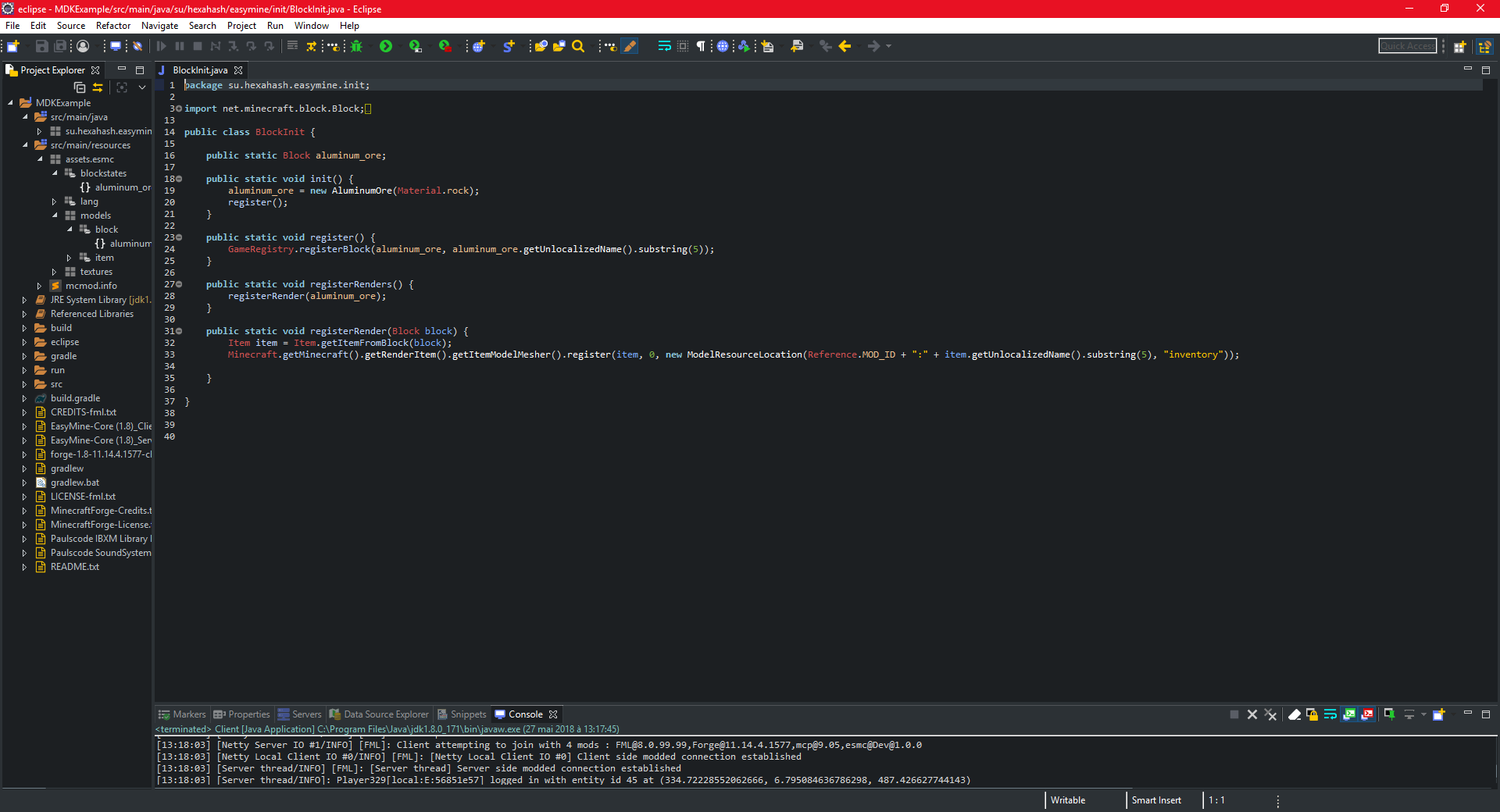This screenshot has height=812, width=1500.
Task: Select README.txt in Project Explorer
Action: coord(74,567)
